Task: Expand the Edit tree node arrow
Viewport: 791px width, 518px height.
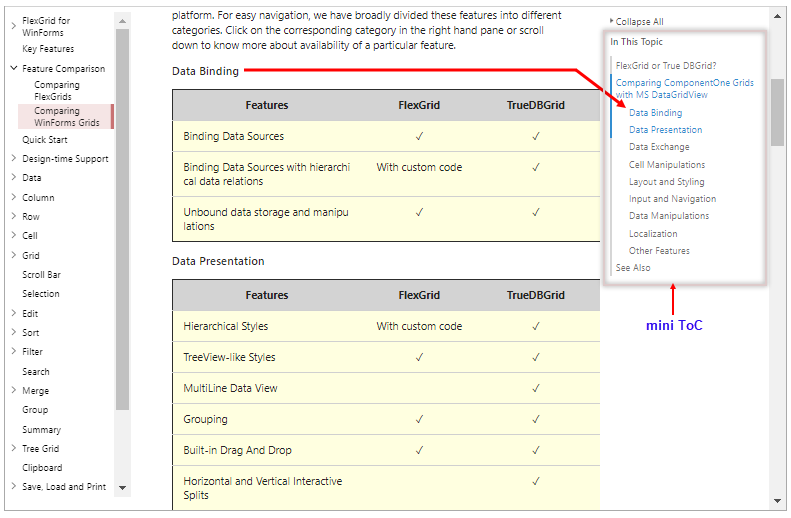Action: (x=14, y=313)
